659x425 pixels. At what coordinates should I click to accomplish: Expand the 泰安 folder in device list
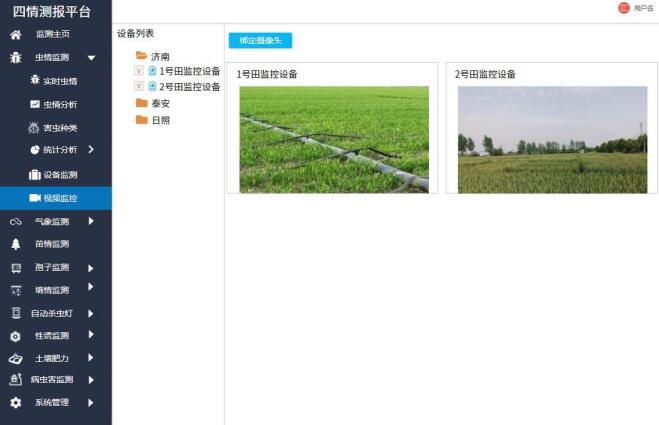142,103
